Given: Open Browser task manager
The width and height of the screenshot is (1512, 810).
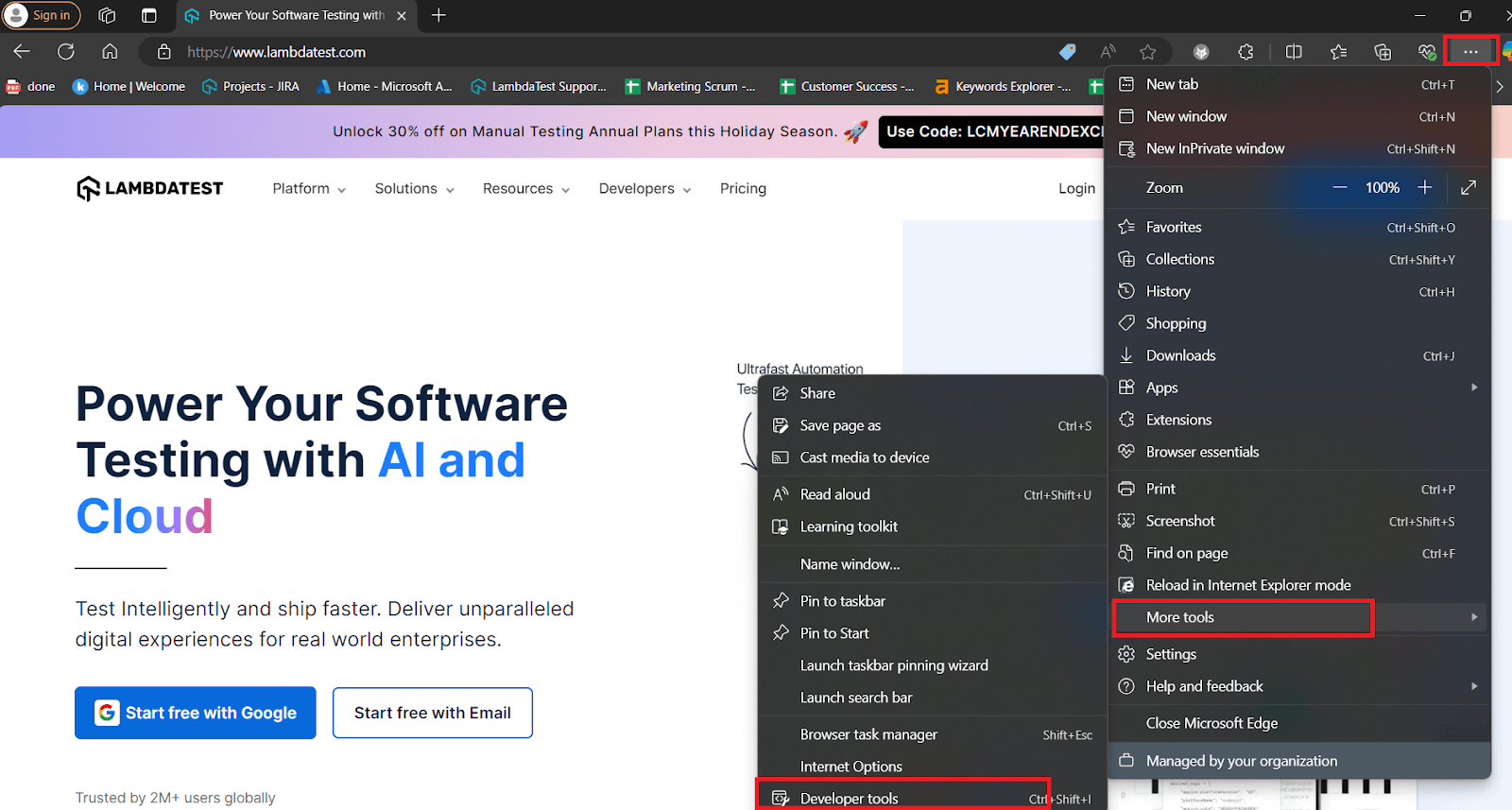Looking at the screenshot, I should coord(932,734).
